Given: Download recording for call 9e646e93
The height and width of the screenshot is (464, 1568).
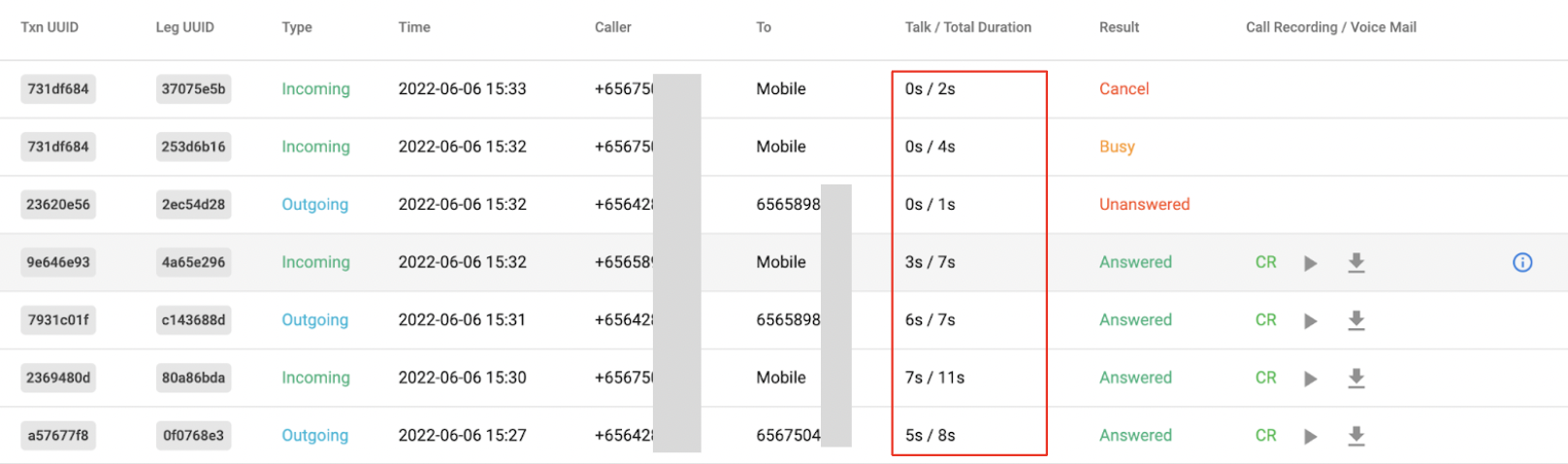Looking at the screenshot, I should (x=1356, y=262).
